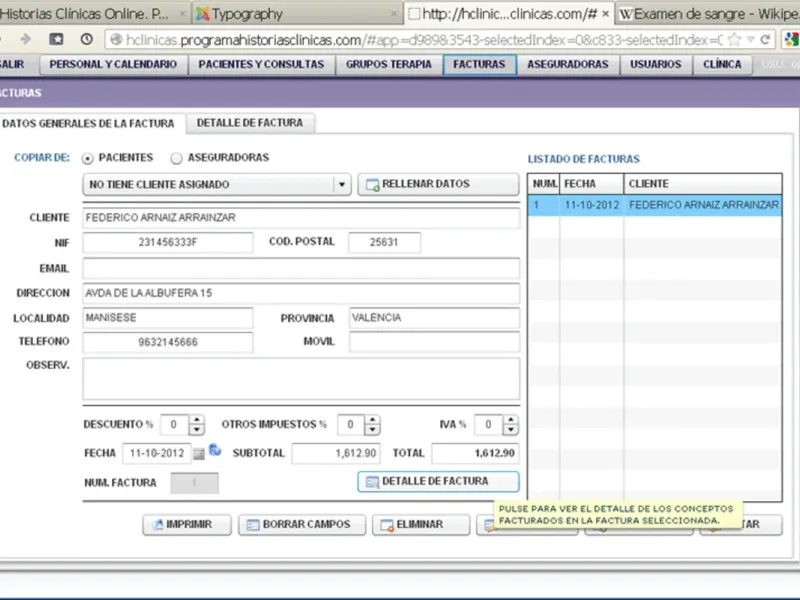Open the PERSONAL Y CALENDARIO menu
This screenshot has height=600, width=800.
click(113, 64)
